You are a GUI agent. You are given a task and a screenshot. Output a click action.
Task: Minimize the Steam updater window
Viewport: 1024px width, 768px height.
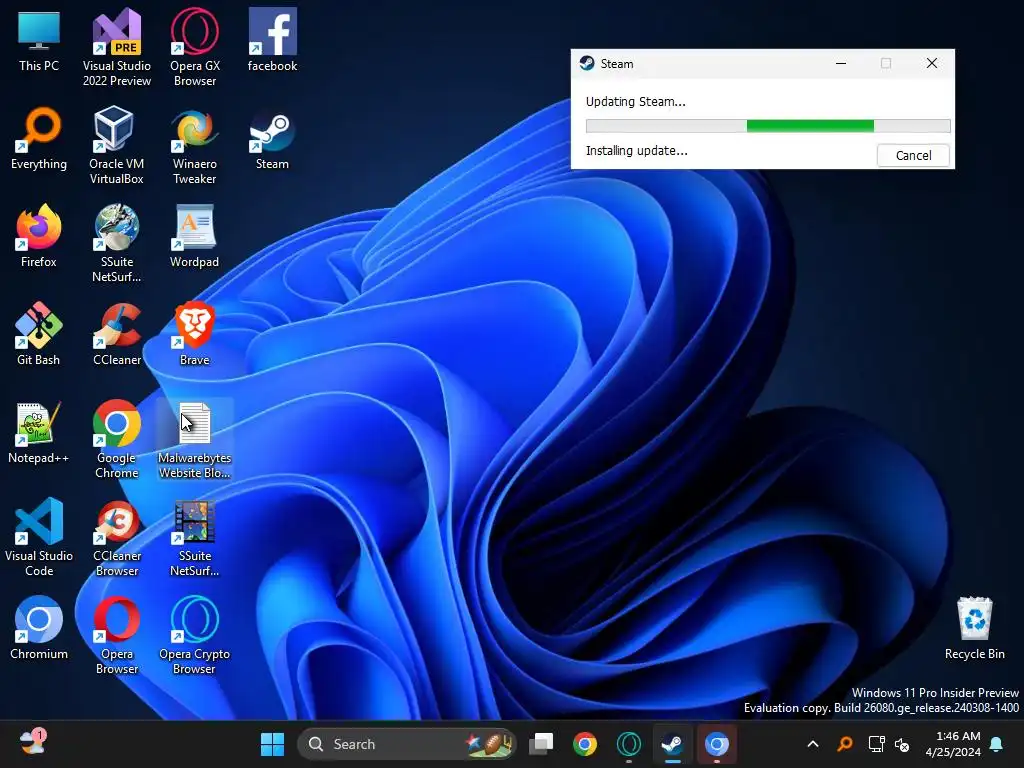[841, 63]
